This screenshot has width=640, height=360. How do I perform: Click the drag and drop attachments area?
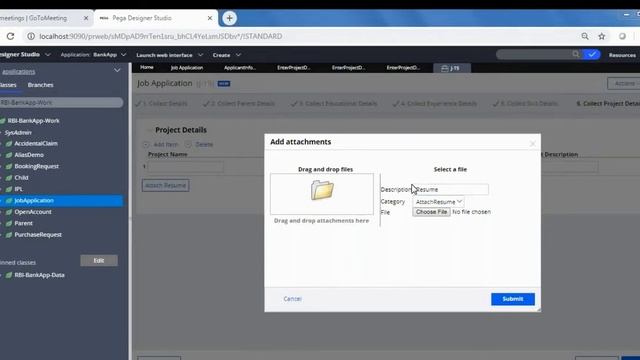click(322, 194)
